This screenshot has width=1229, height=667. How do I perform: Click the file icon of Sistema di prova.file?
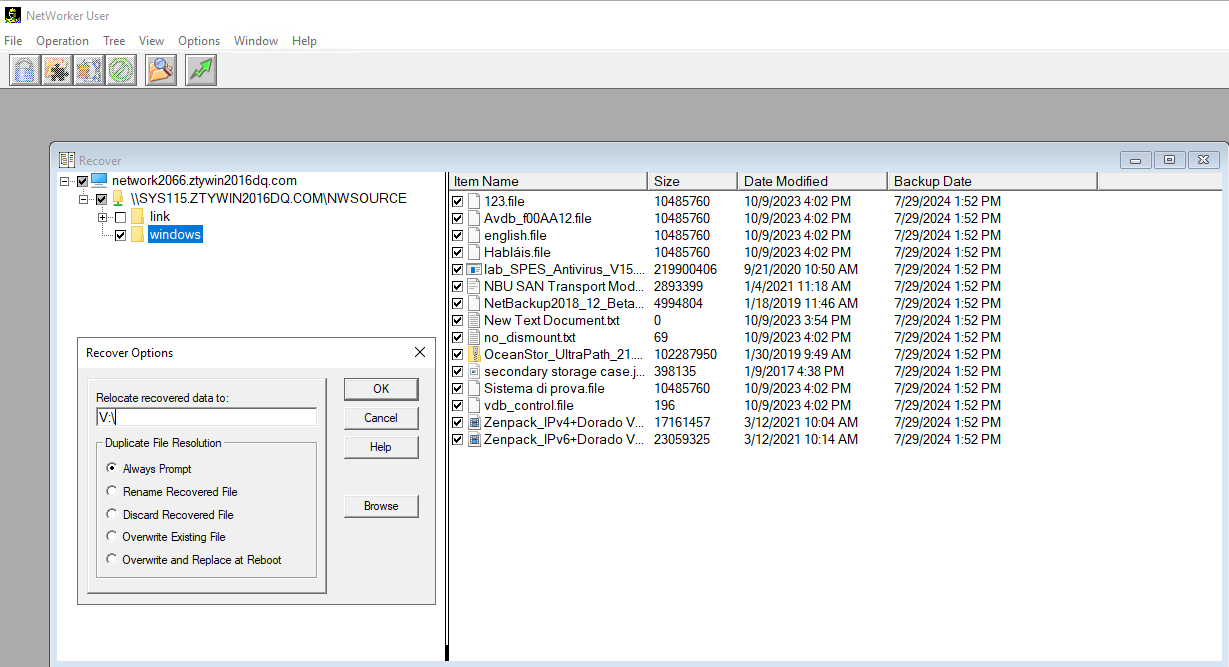click(474, 388)
